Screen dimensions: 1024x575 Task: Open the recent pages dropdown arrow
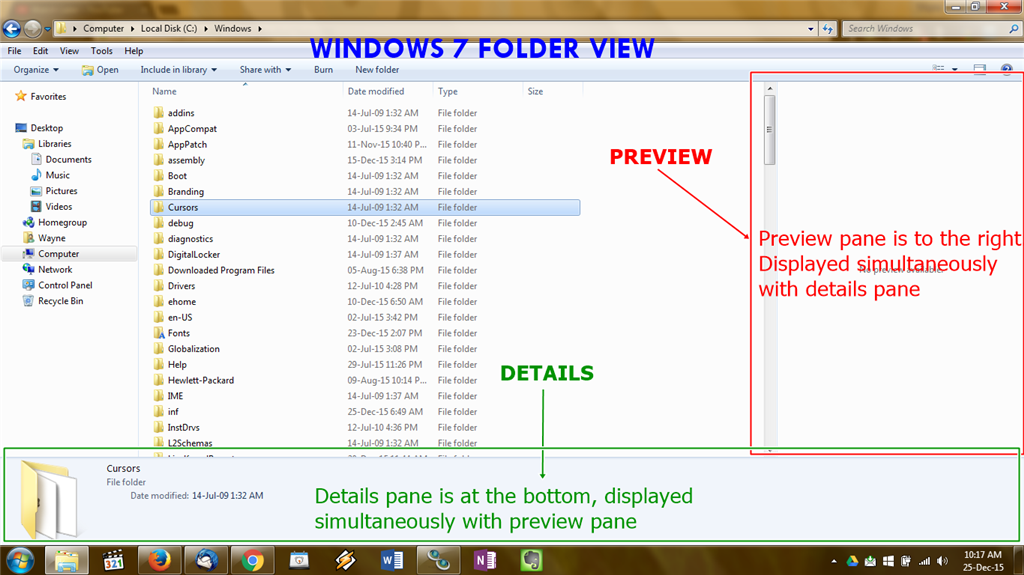click(x=47, y=29)
